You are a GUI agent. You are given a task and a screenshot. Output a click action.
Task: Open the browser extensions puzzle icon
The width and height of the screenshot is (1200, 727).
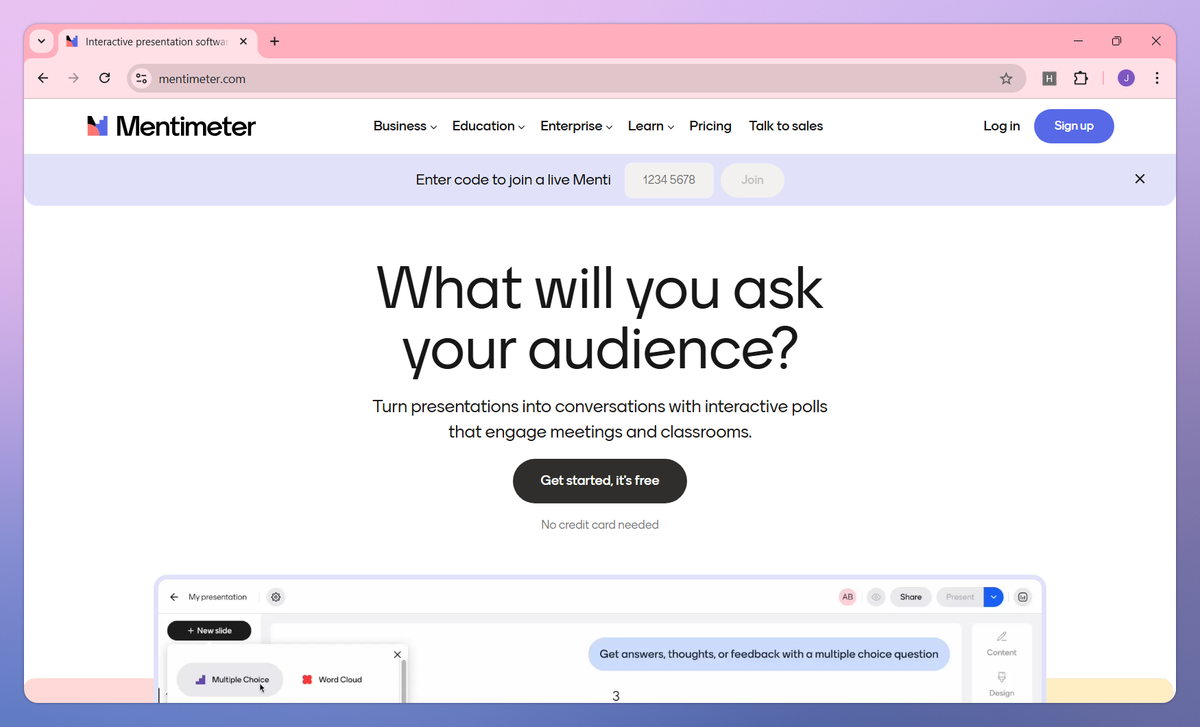(x=1082, y=78)
